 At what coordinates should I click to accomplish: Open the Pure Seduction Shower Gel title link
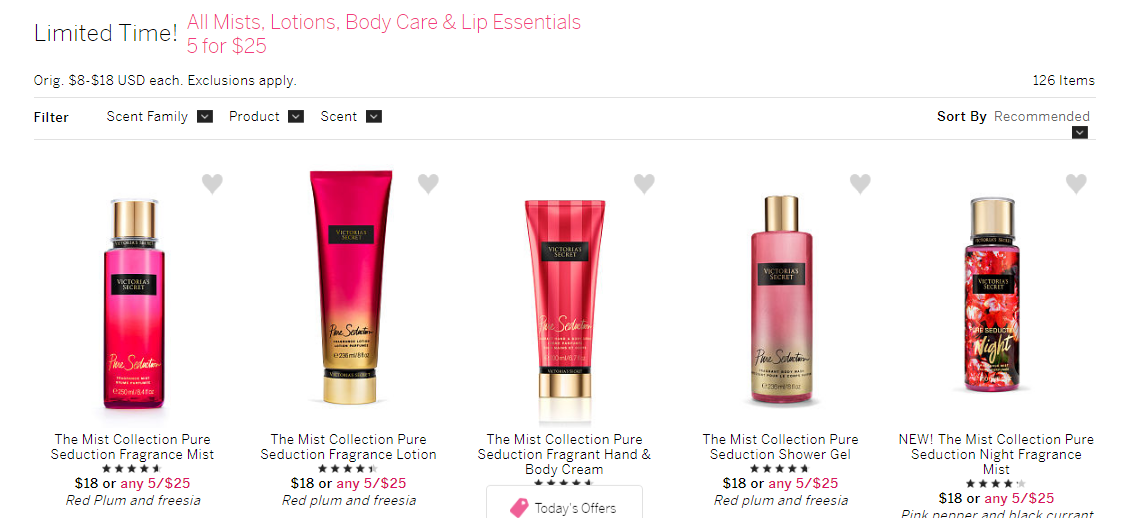781,447
